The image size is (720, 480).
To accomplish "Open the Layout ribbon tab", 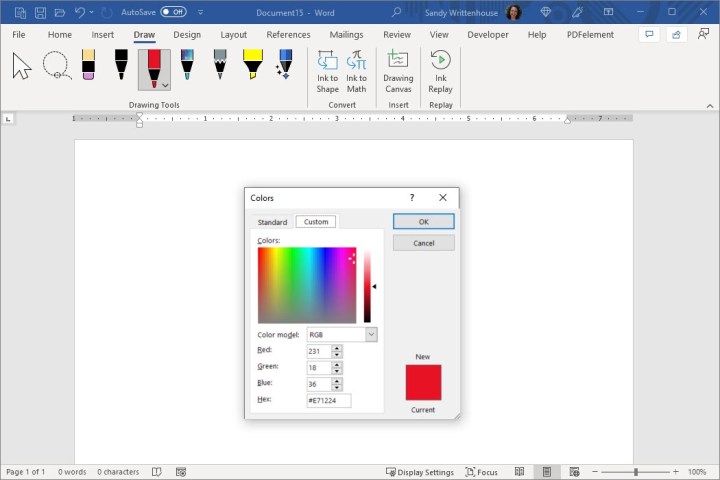I will [233, 34].
